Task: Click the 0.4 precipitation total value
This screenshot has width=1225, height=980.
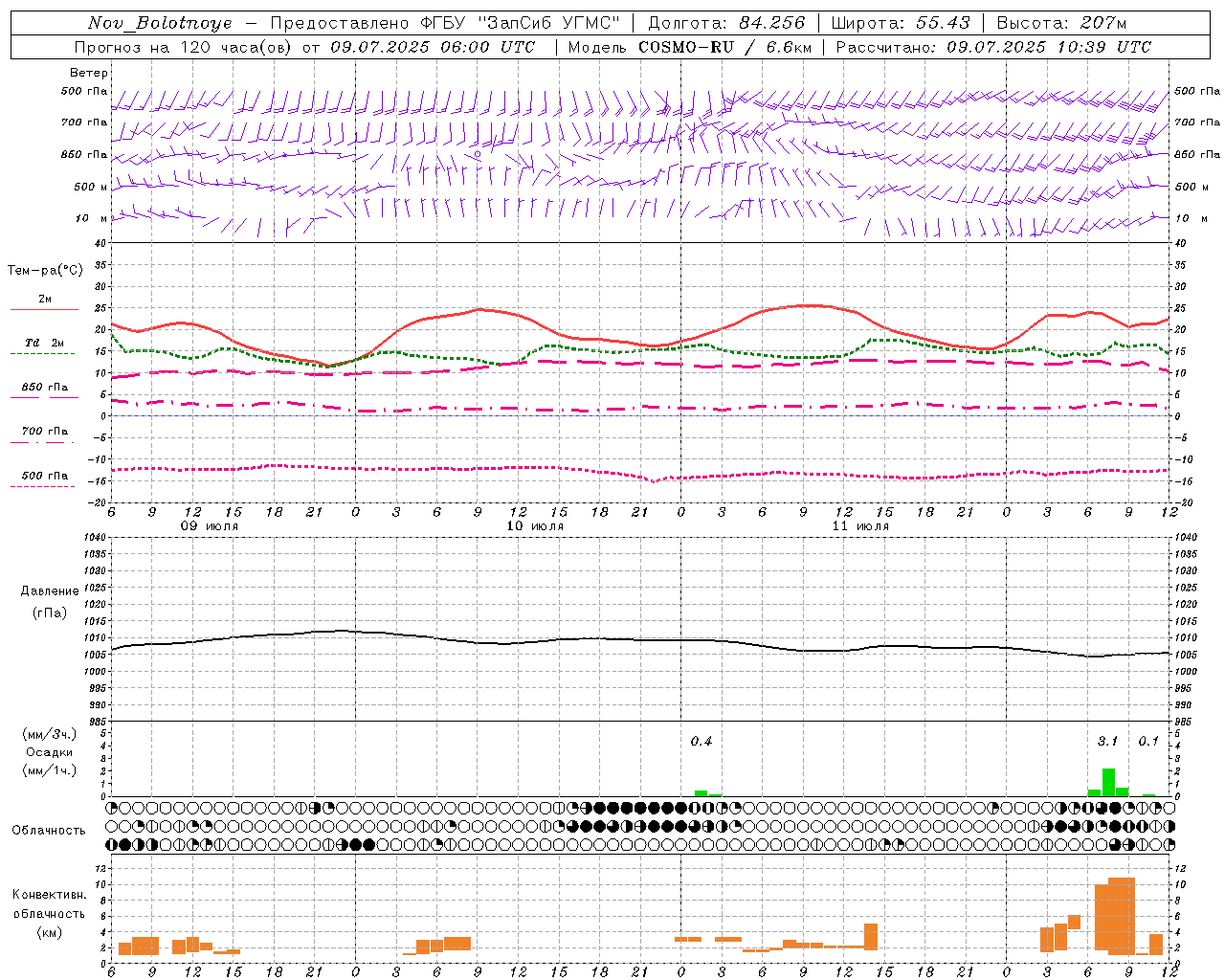Action: pyautogui.click(x=702, y=742)
